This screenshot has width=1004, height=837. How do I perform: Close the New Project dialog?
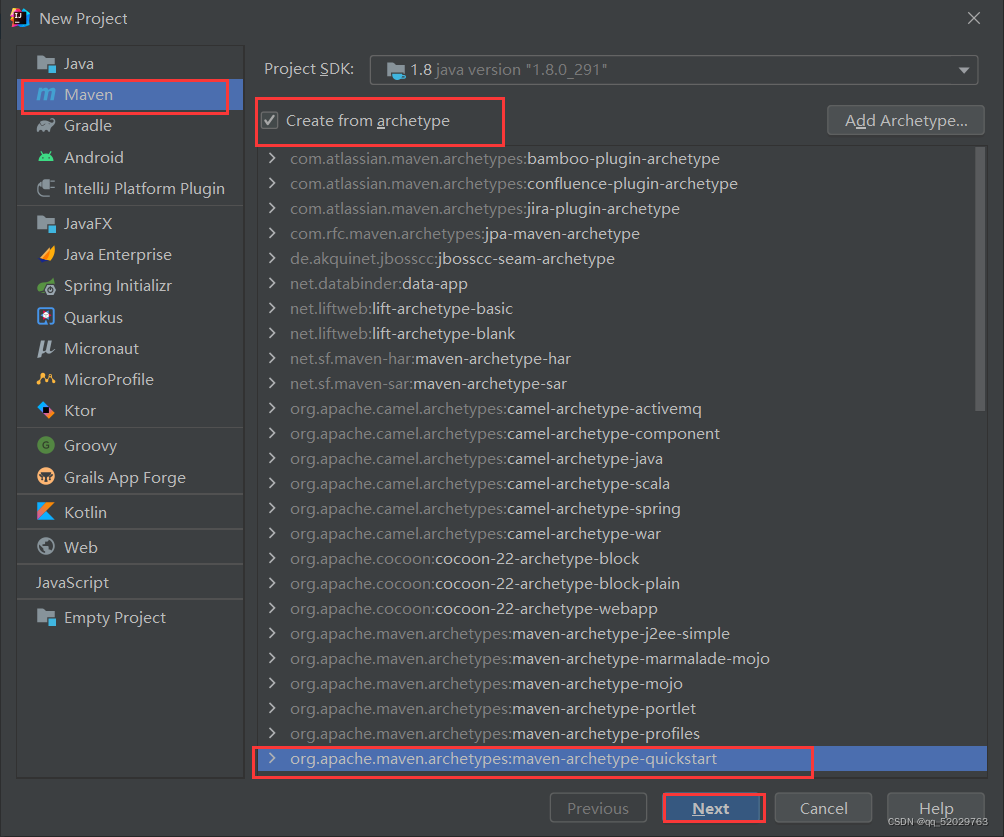(x=974, y=19)
